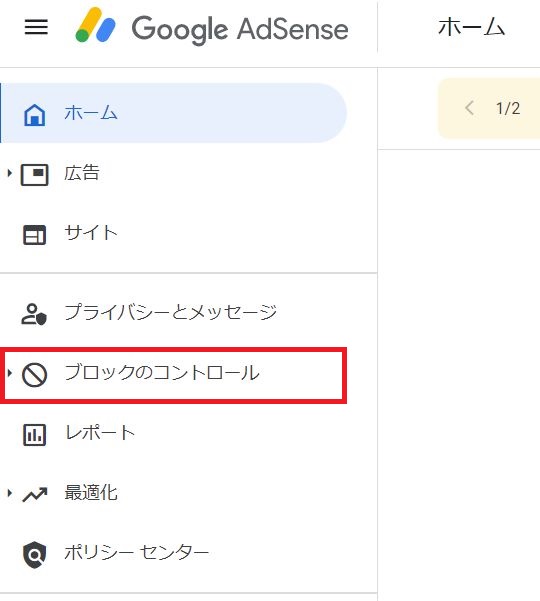Click the Google AdSense logo icon
Screen dimensions: 540x601
pyautogui.click(x=95, y=25)
